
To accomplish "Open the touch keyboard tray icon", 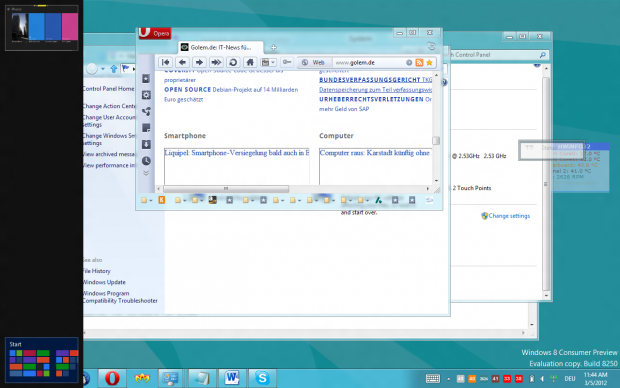I will (433, 379).
